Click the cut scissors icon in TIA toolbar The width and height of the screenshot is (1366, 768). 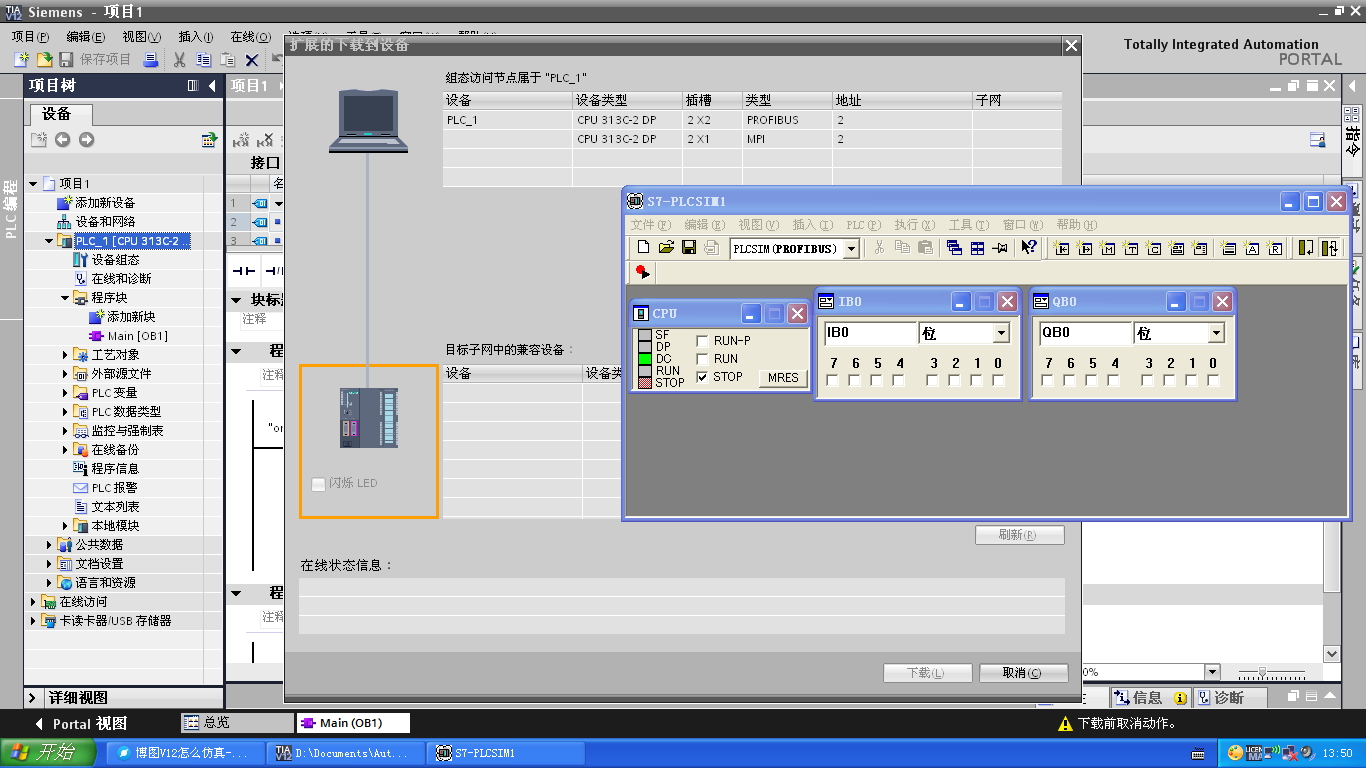coord(180,60)
